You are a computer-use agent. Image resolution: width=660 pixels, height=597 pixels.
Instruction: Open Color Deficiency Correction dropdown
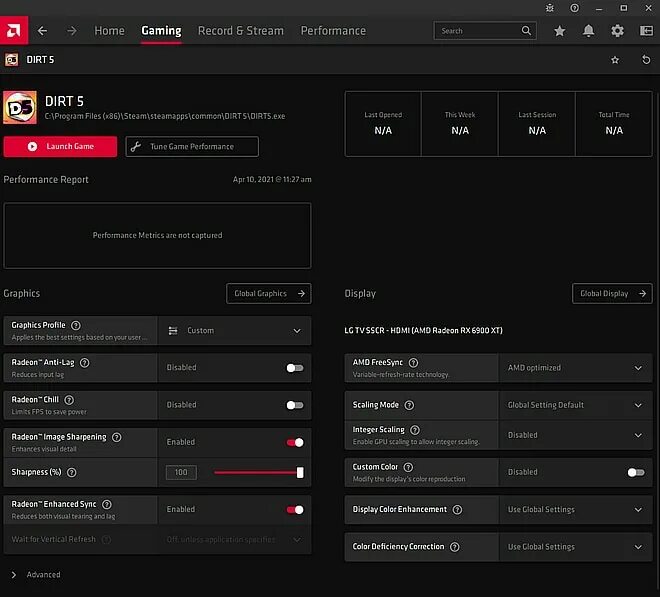pos(575,547)
